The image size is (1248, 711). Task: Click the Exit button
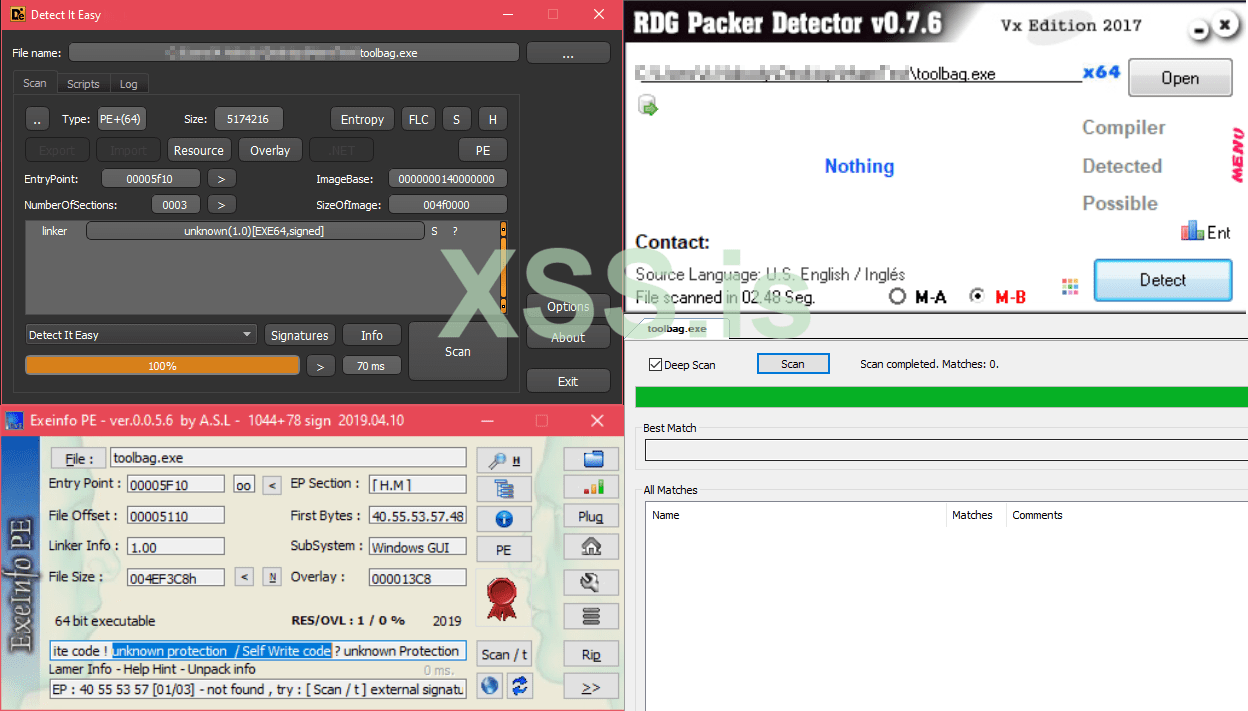[568, 381]
